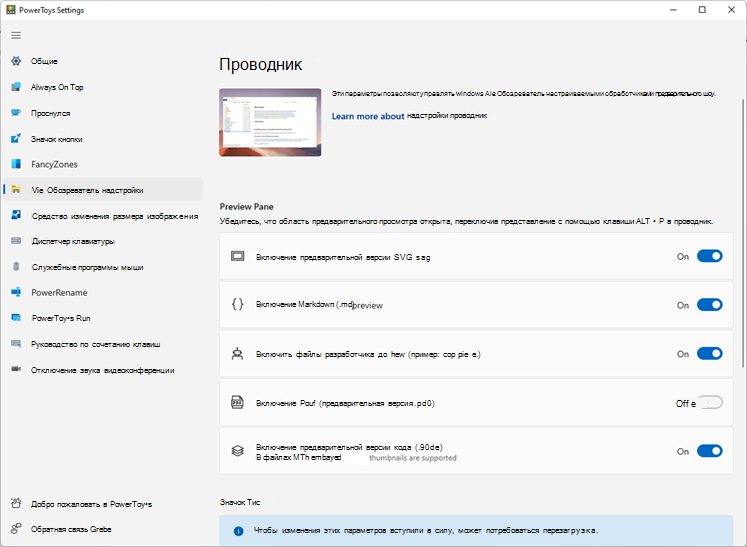Open the hamburger navigation menu
Screen dimensions: 747x547
(16, 35)
